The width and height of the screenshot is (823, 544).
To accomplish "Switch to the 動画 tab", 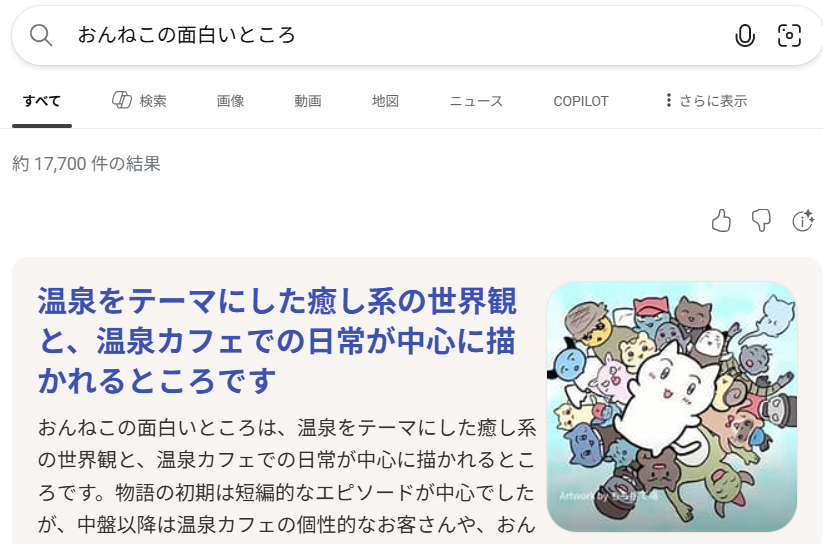I will [x=308, y=101].
